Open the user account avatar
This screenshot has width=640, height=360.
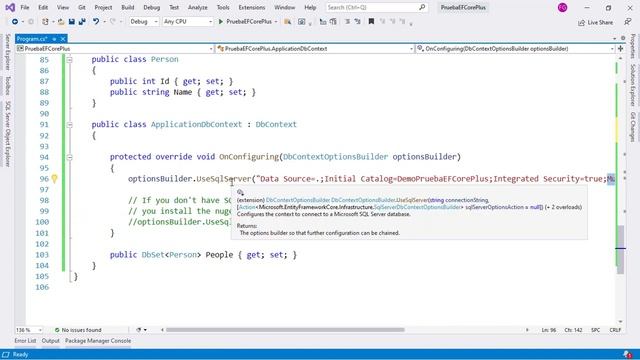tap(562, 7)
